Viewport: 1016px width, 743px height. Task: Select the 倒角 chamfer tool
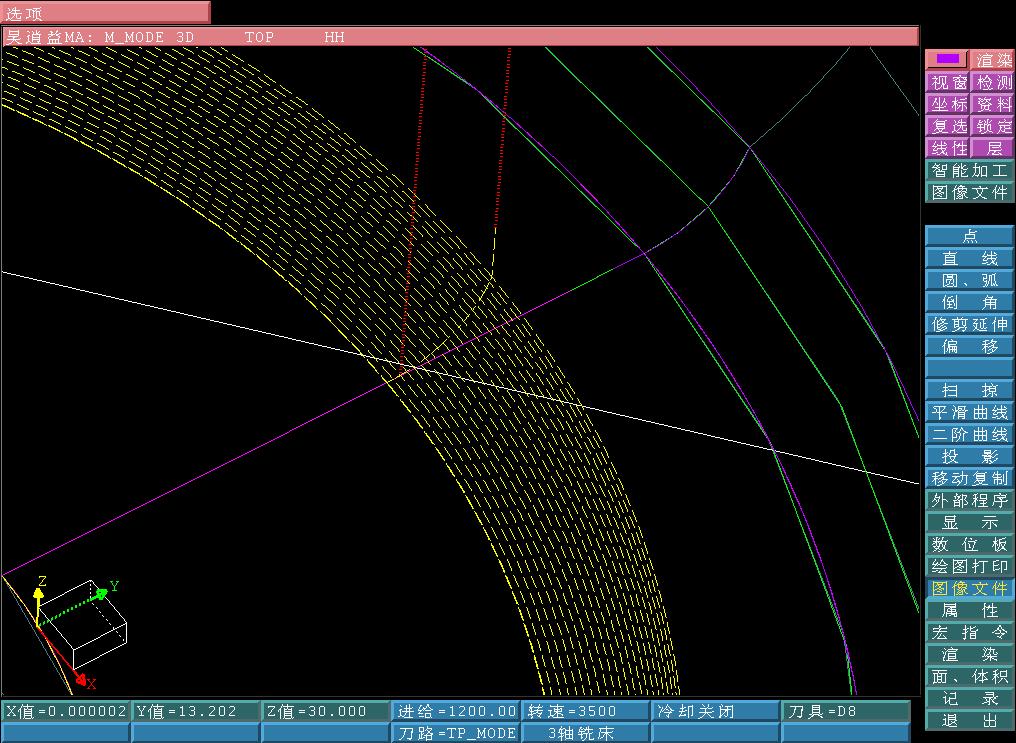[x=969, y=302]
